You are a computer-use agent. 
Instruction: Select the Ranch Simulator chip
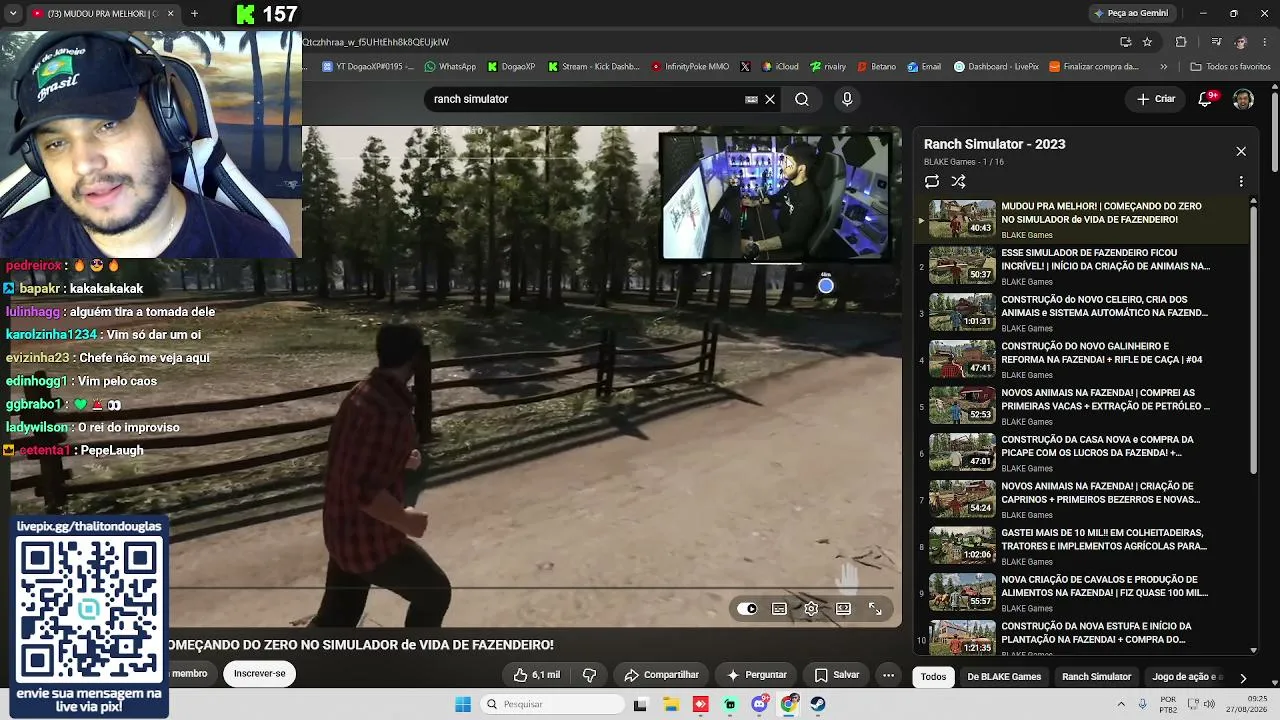tap(1096, 677)
